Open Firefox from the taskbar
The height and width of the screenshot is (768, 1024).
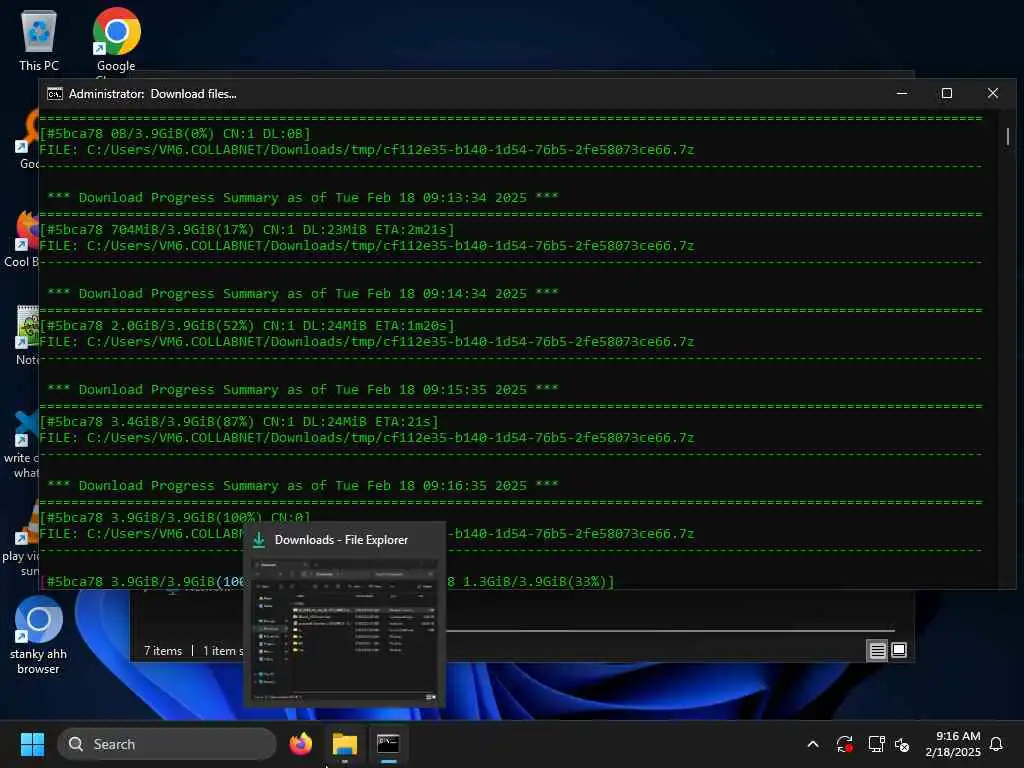pos(301,744)
